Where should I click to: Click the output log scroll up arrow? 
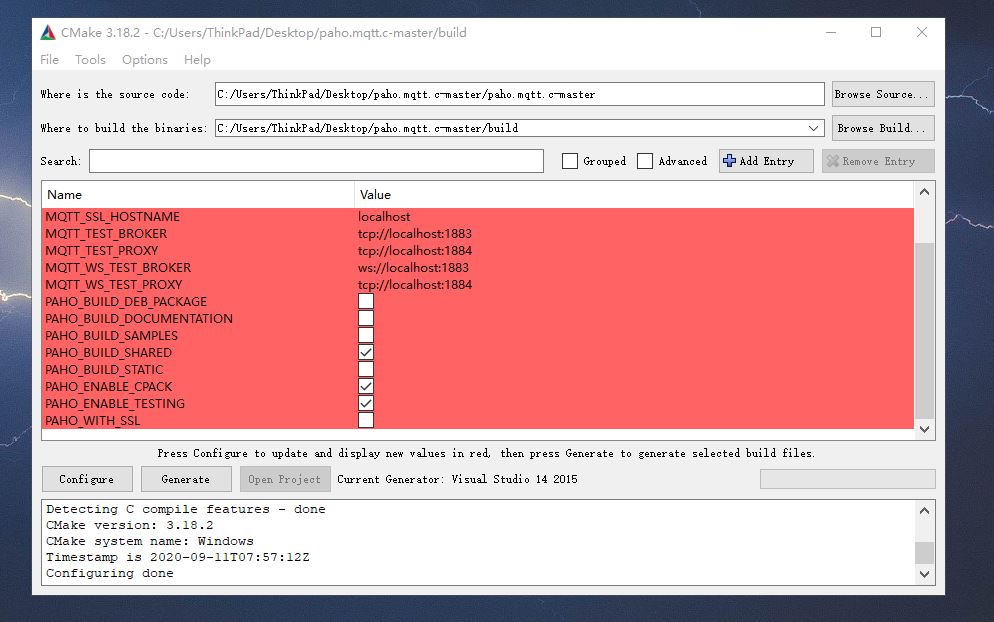click(924, 510)
